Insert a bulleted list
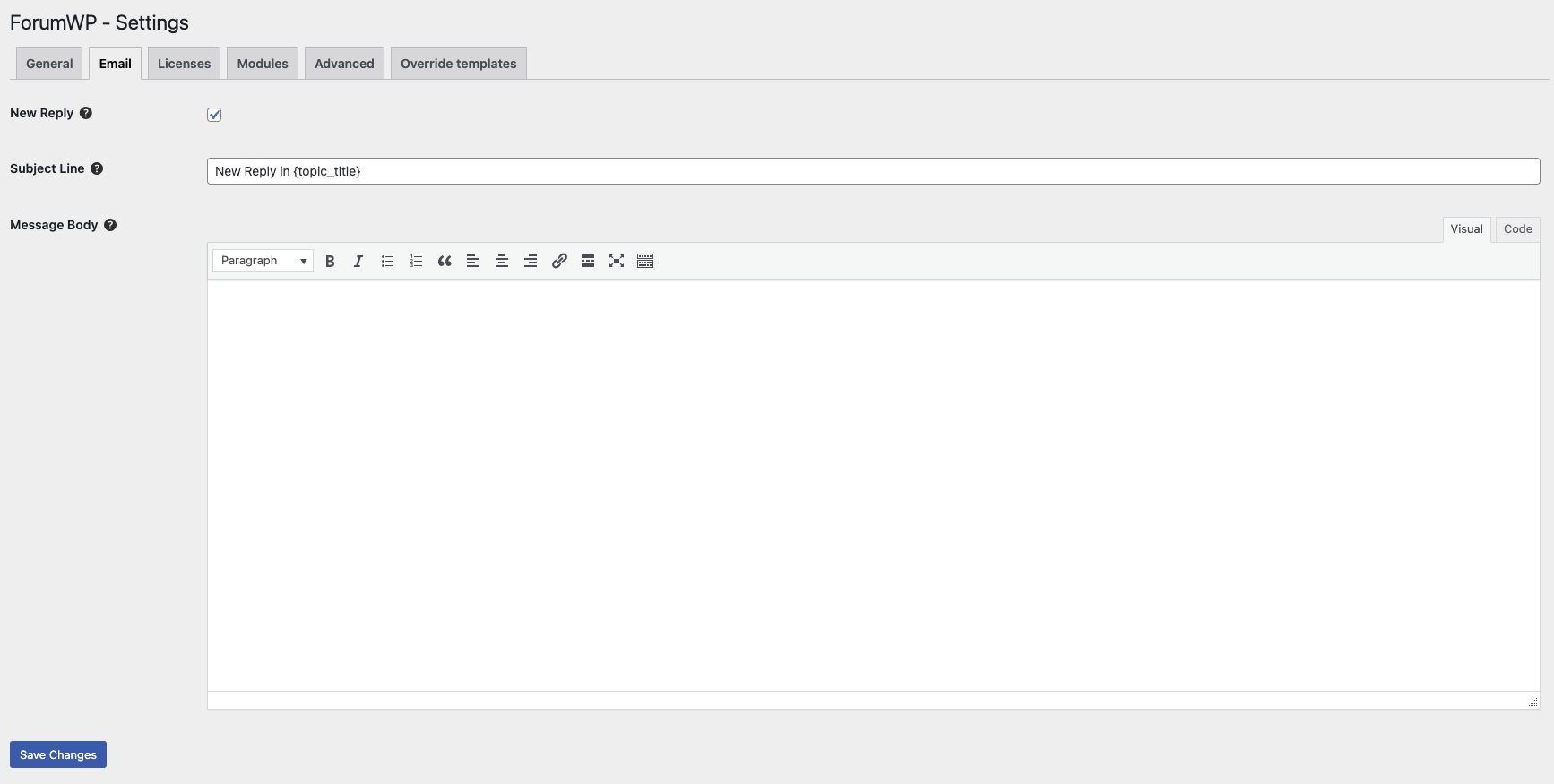 click(387, 261)
